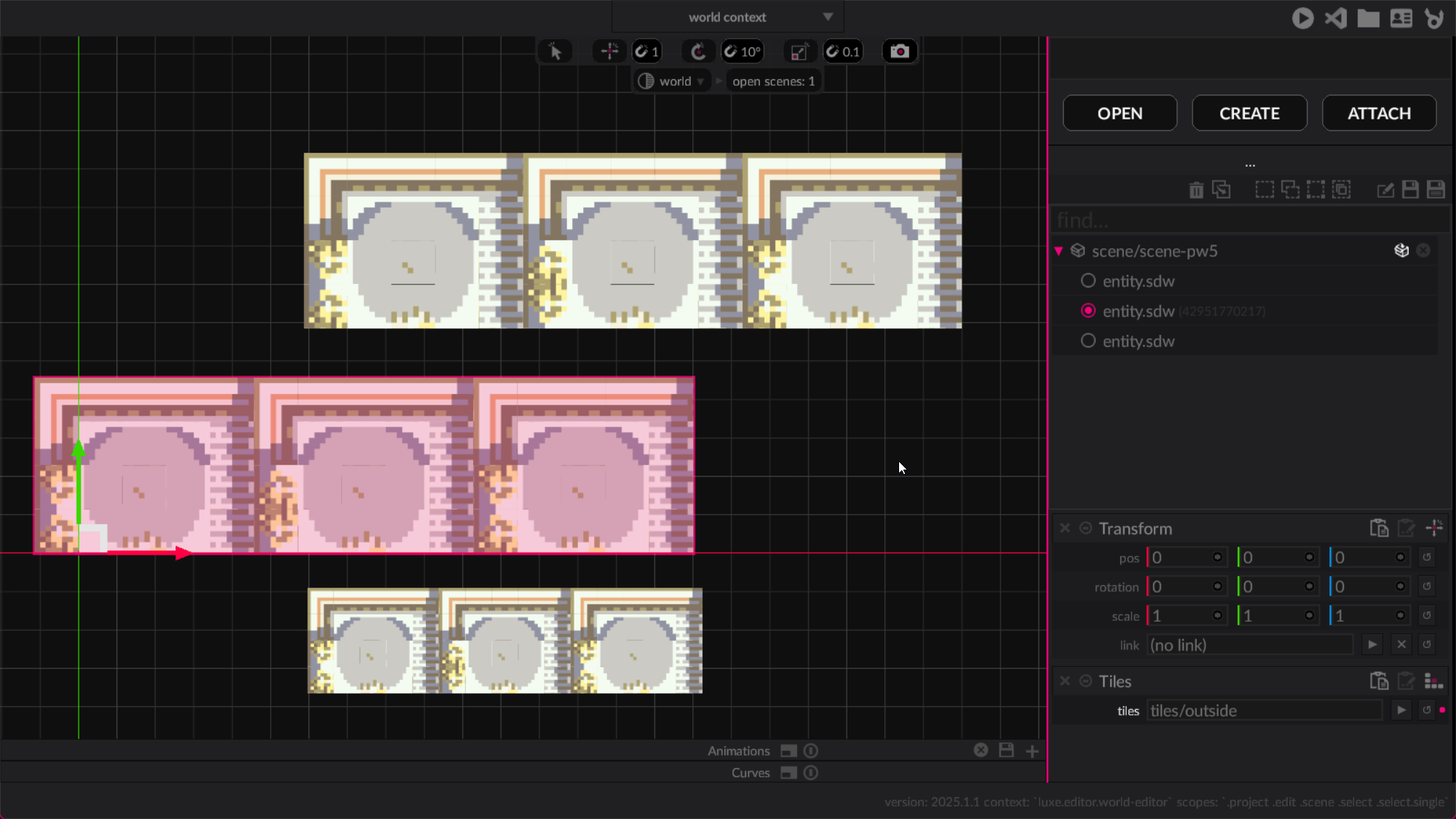The width and height of the screenshot is (1456, 819).
Task: Click the ATTACH button
Action: tap(1379, 114)
